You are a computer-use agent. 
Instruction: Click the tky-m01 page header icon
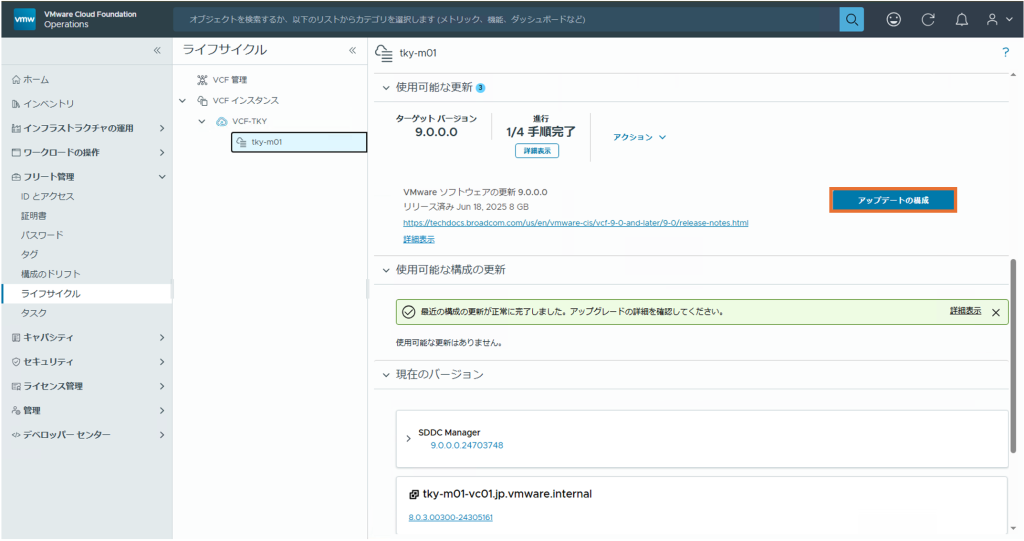click(x=384, y=53)
